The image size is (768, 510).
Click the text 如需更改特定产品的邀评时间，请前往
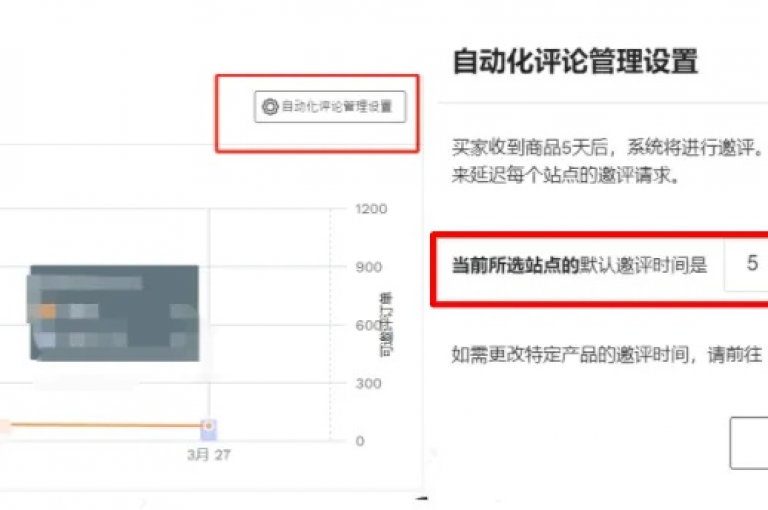(x=607, y=354)
